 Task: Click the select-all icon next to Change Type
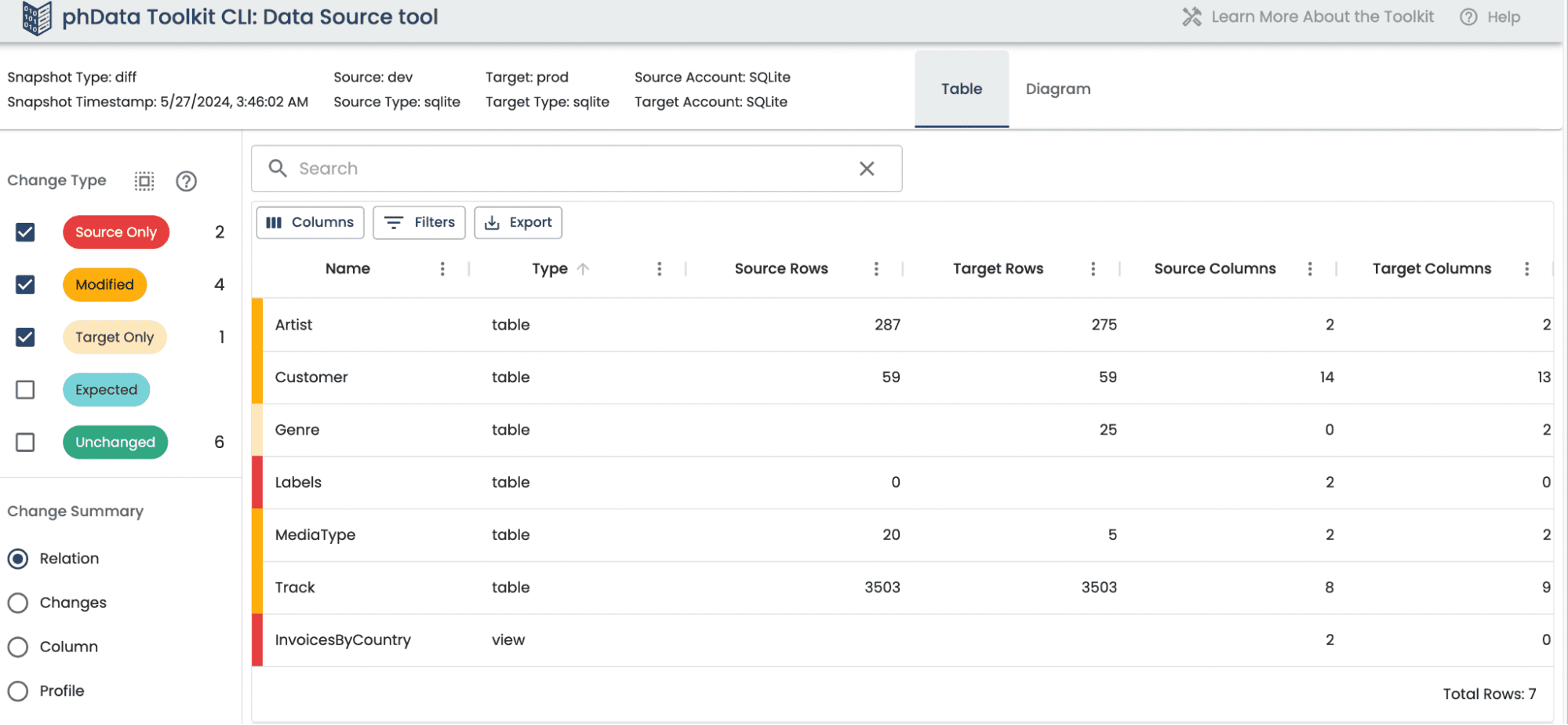tap(144, 181)
